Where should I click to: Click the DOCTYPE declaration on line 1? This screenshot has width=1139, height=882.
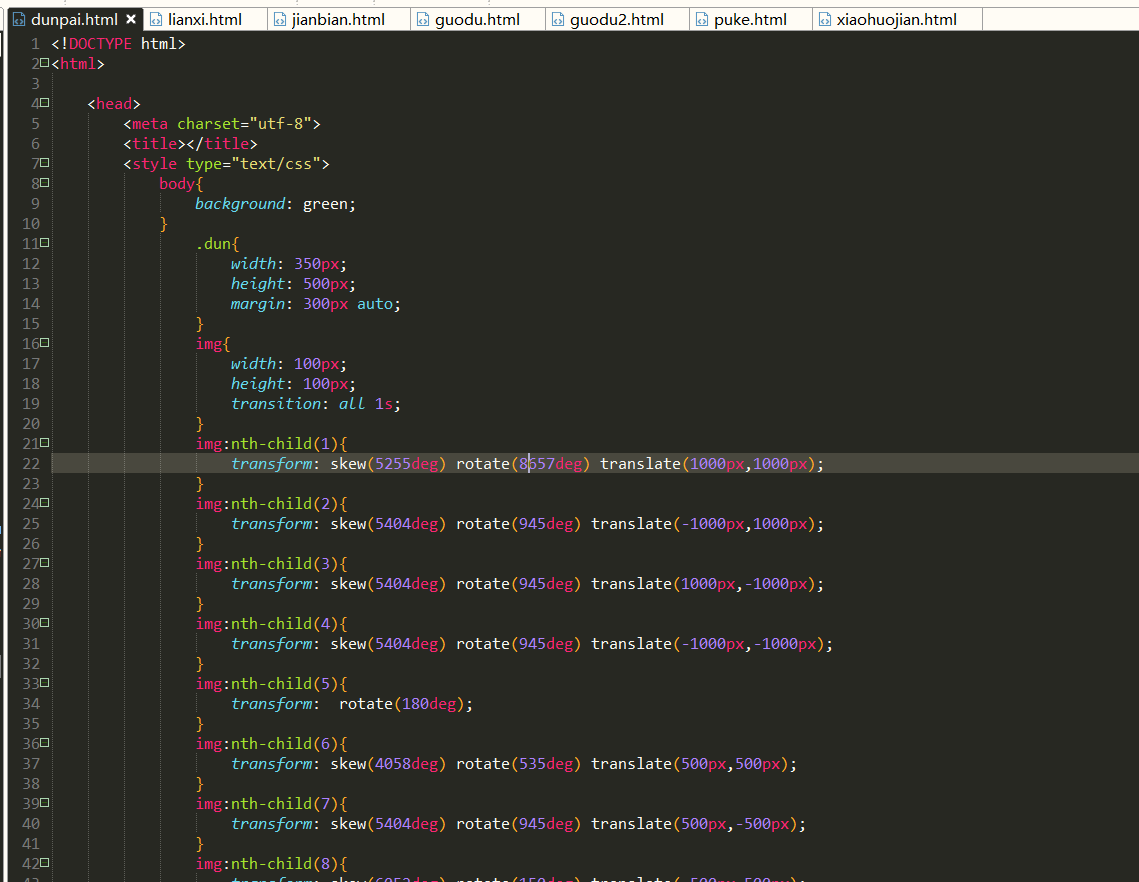pos(118,44)
